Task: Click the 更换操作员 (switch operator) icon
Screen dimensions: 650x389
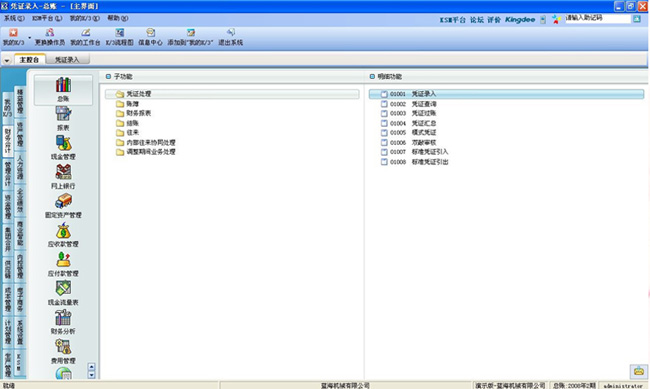Action: (x=50, y=37)
